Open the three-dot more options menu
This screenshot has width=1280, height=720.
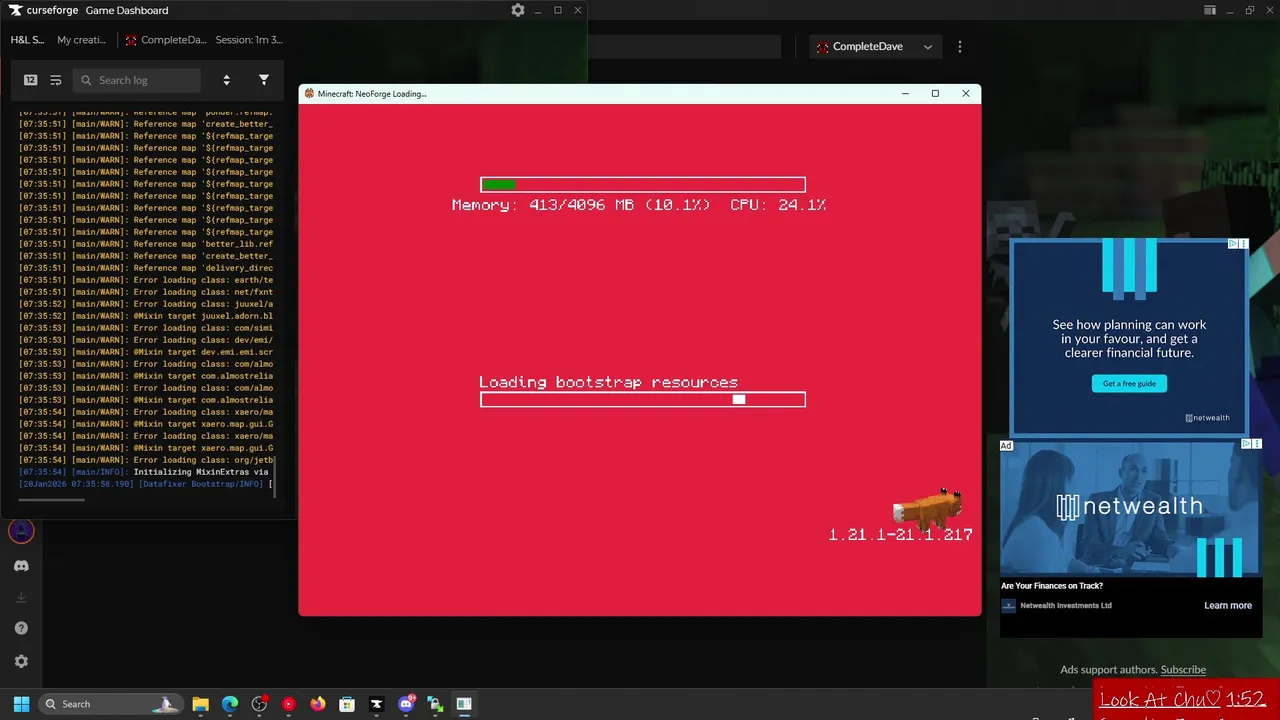tap(960, 47)
